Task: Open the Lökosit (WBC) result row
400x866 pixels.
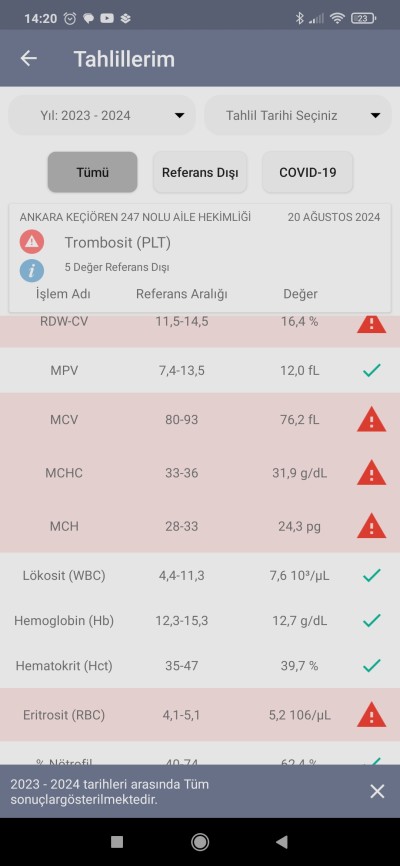Action: [200, 575]
